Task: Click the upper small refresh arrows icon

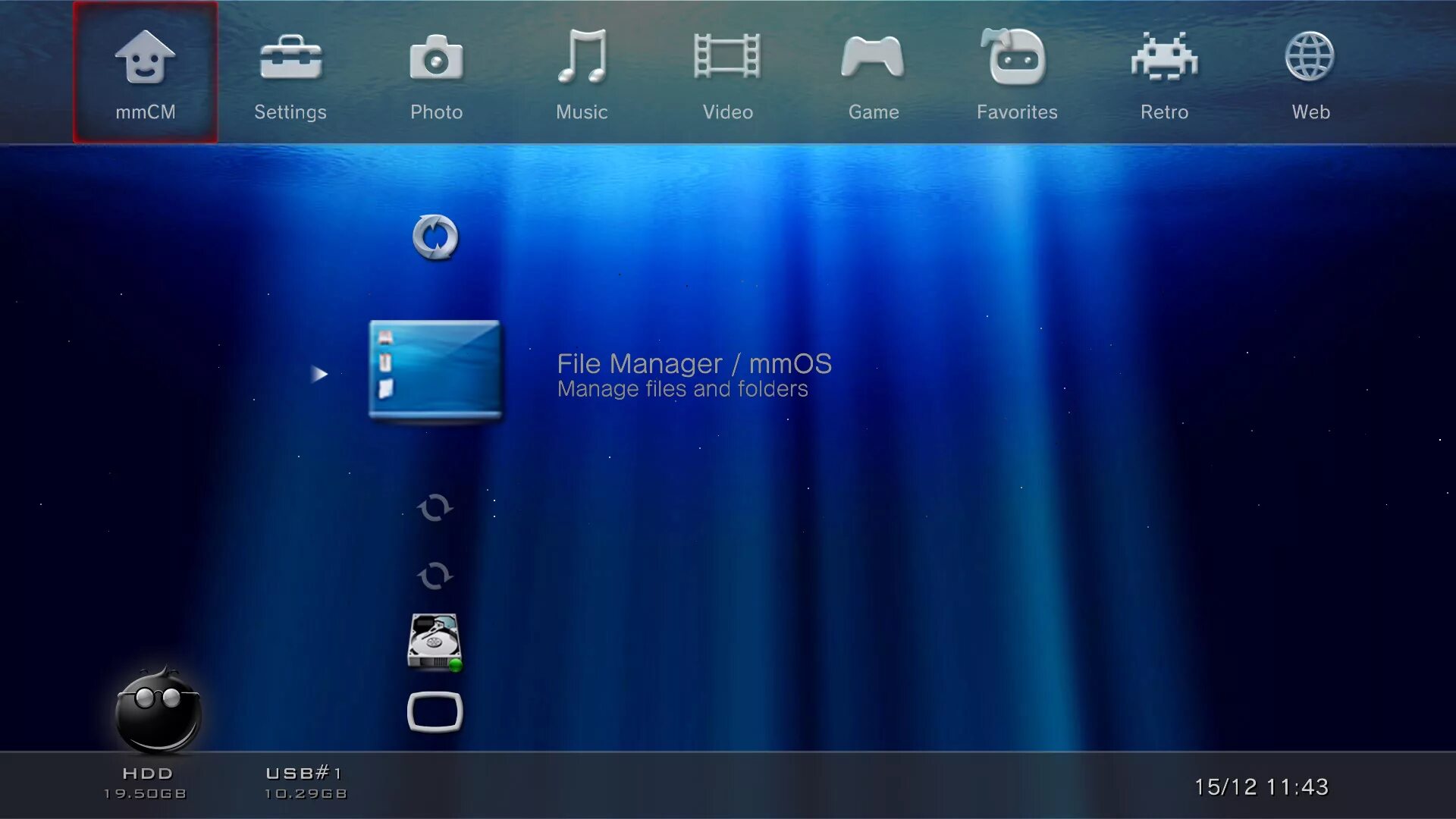Action: [435, 507]
